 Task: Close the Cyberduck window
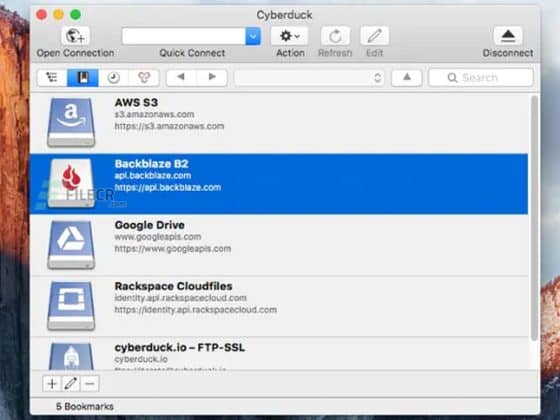click(x=41, y=15)
